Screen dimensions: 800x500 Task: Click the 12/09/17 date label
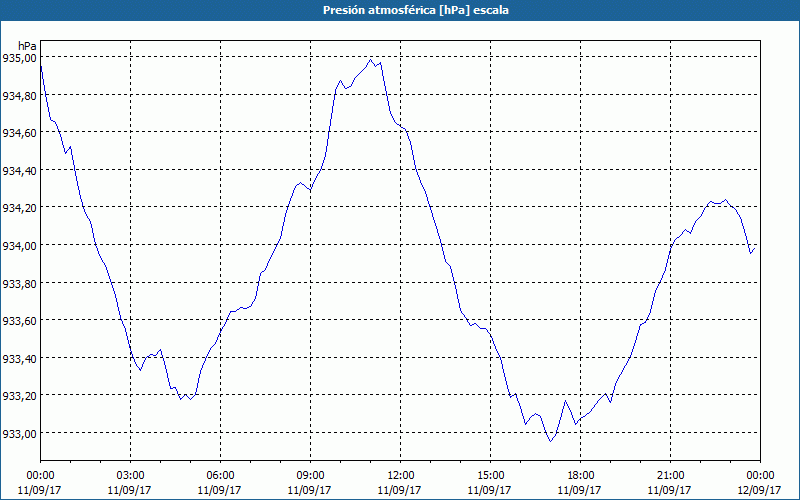pos(760,490)
